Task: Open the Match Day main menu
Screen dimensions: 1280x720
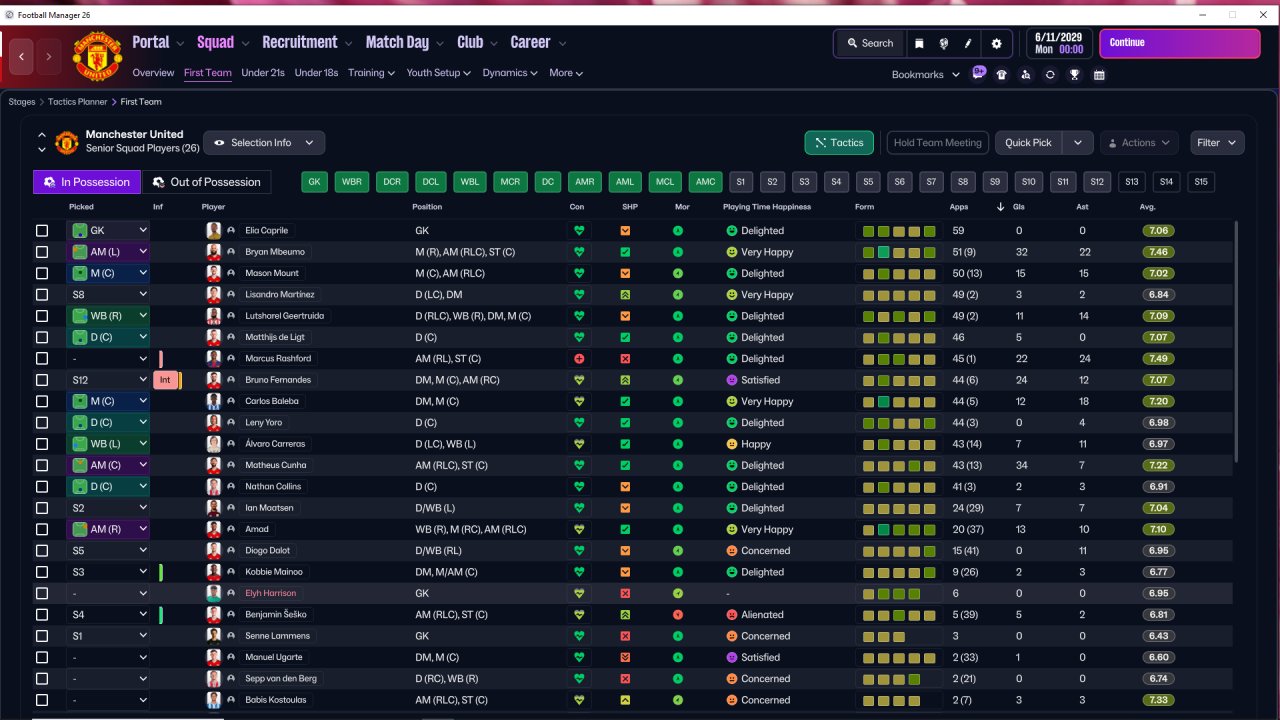Action: point(405,42)
